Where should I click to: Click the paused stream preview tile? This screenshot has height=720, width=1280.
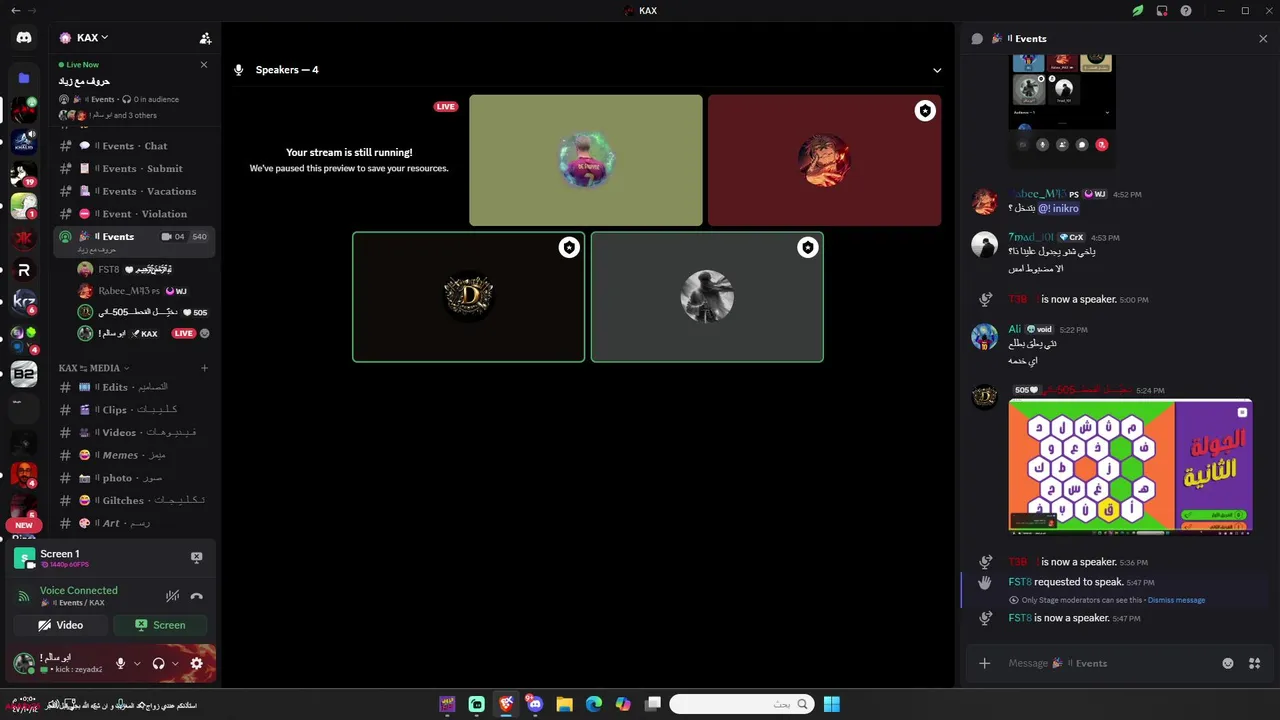pos(348,160)
